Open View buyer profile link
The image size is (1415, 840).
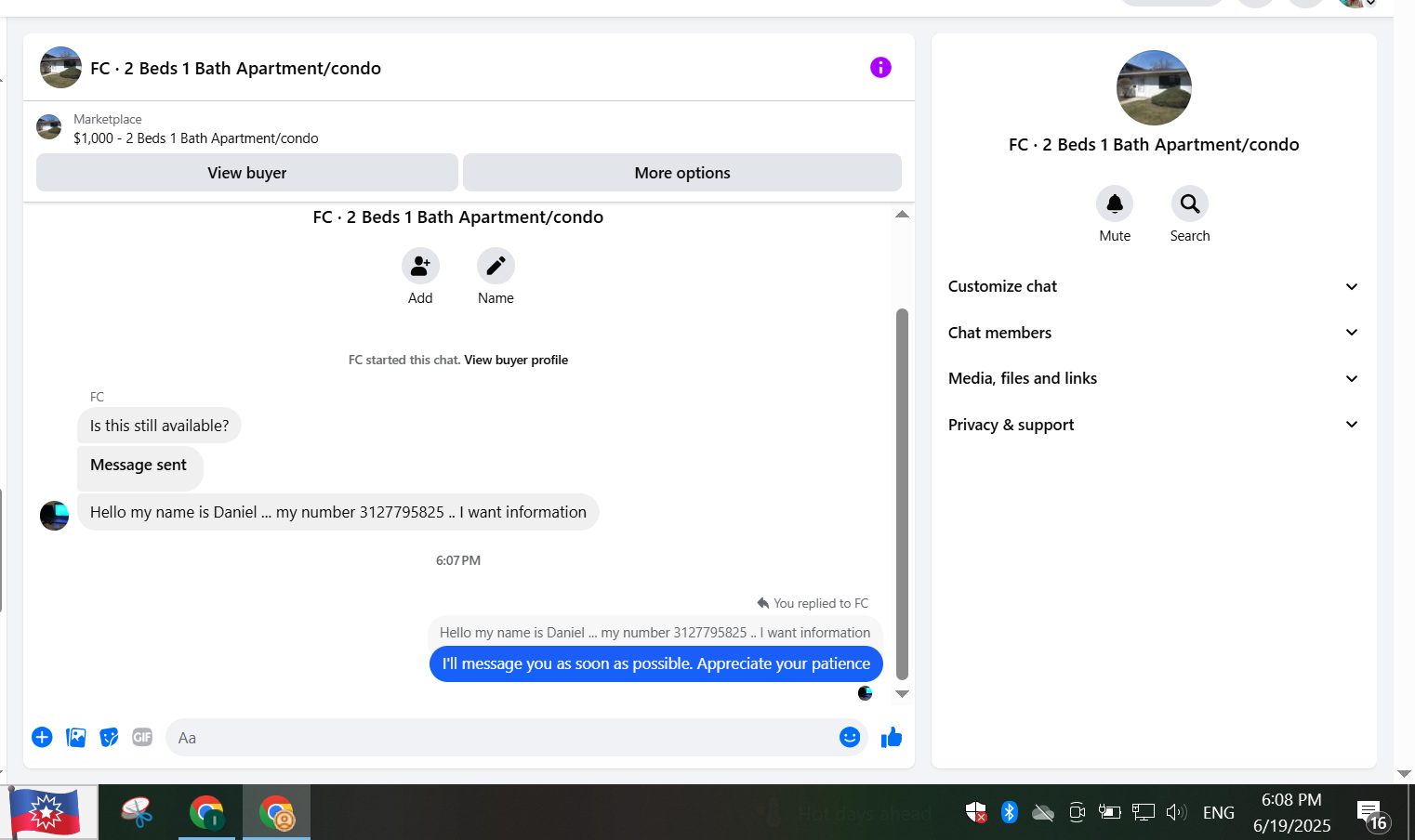coord(516,360)
